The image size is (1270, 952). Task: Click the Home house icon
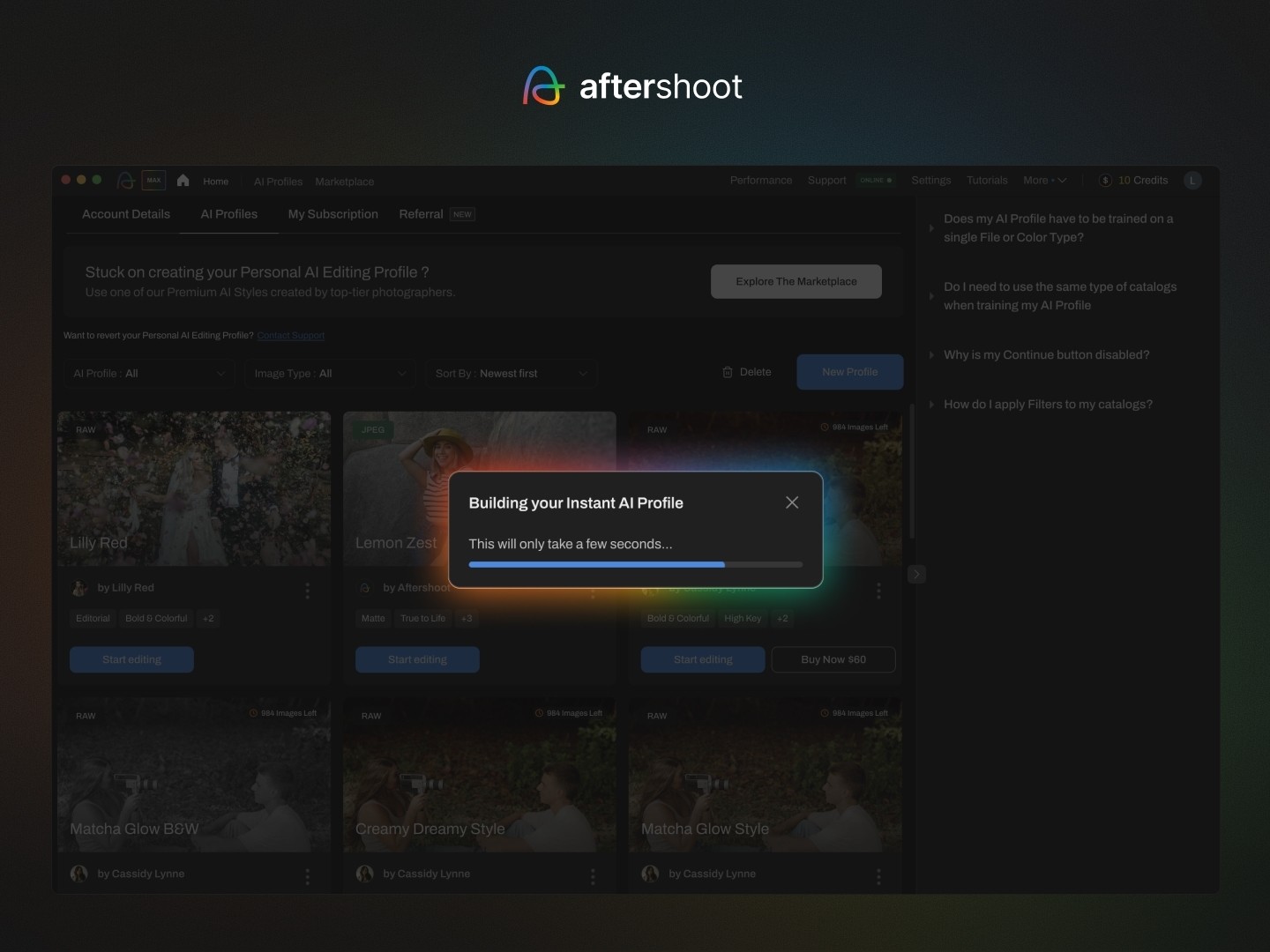[x=183, y=181]
